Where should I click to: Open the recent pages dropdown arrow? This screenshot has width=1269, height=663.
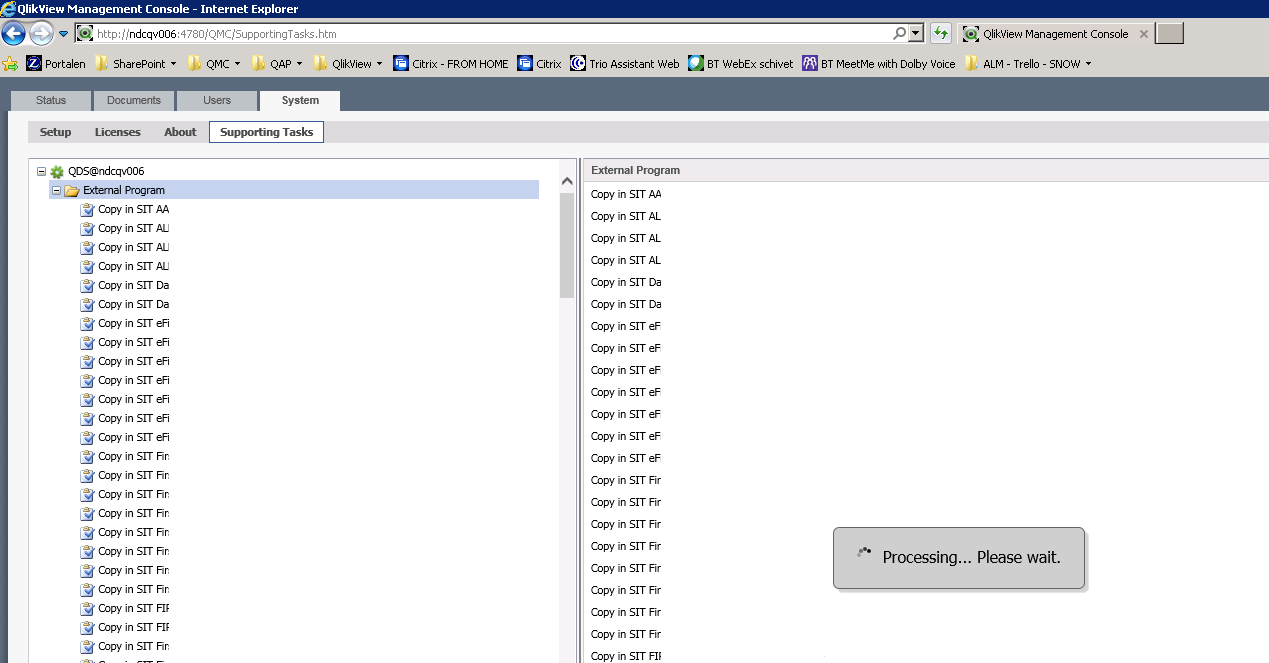[63, 34]
